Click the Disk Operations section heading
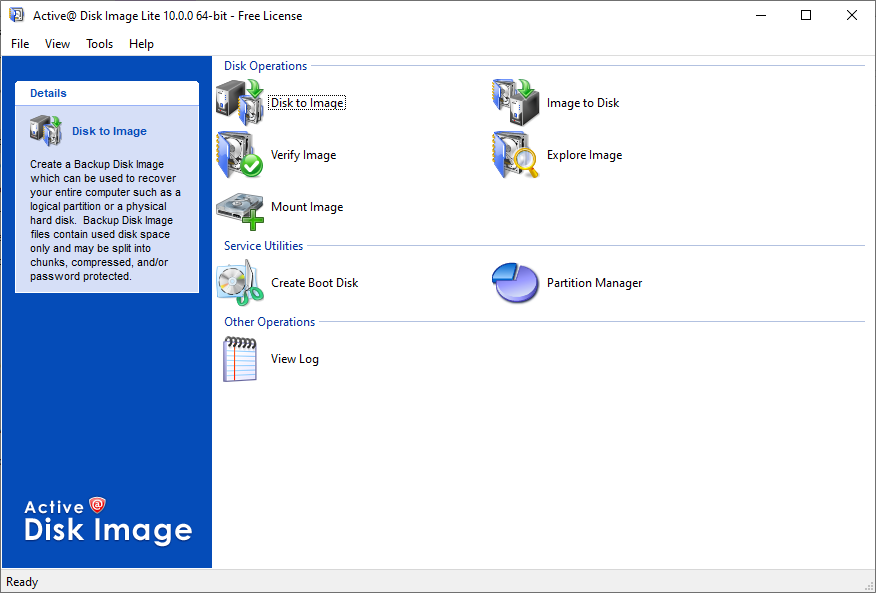 [265, 66]
